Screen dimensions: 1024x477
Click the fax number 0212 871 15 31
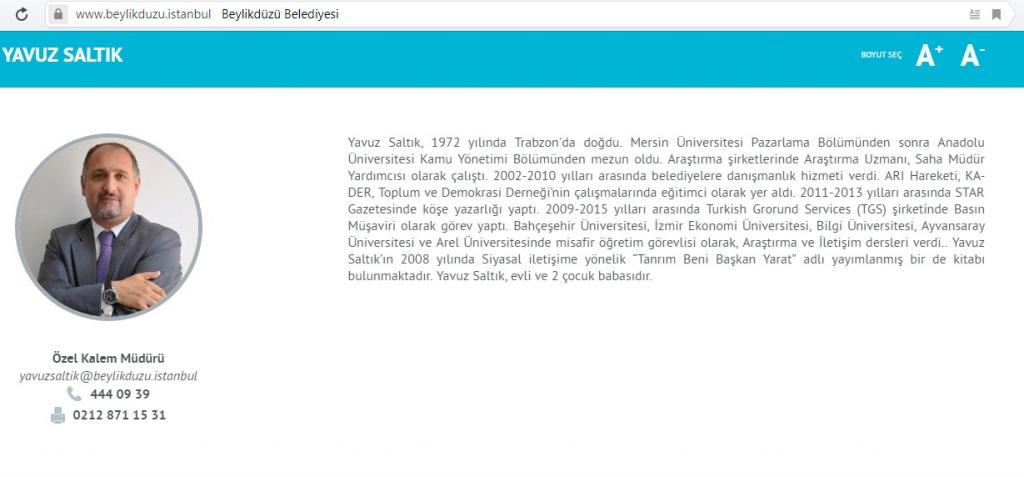(119, 415)
